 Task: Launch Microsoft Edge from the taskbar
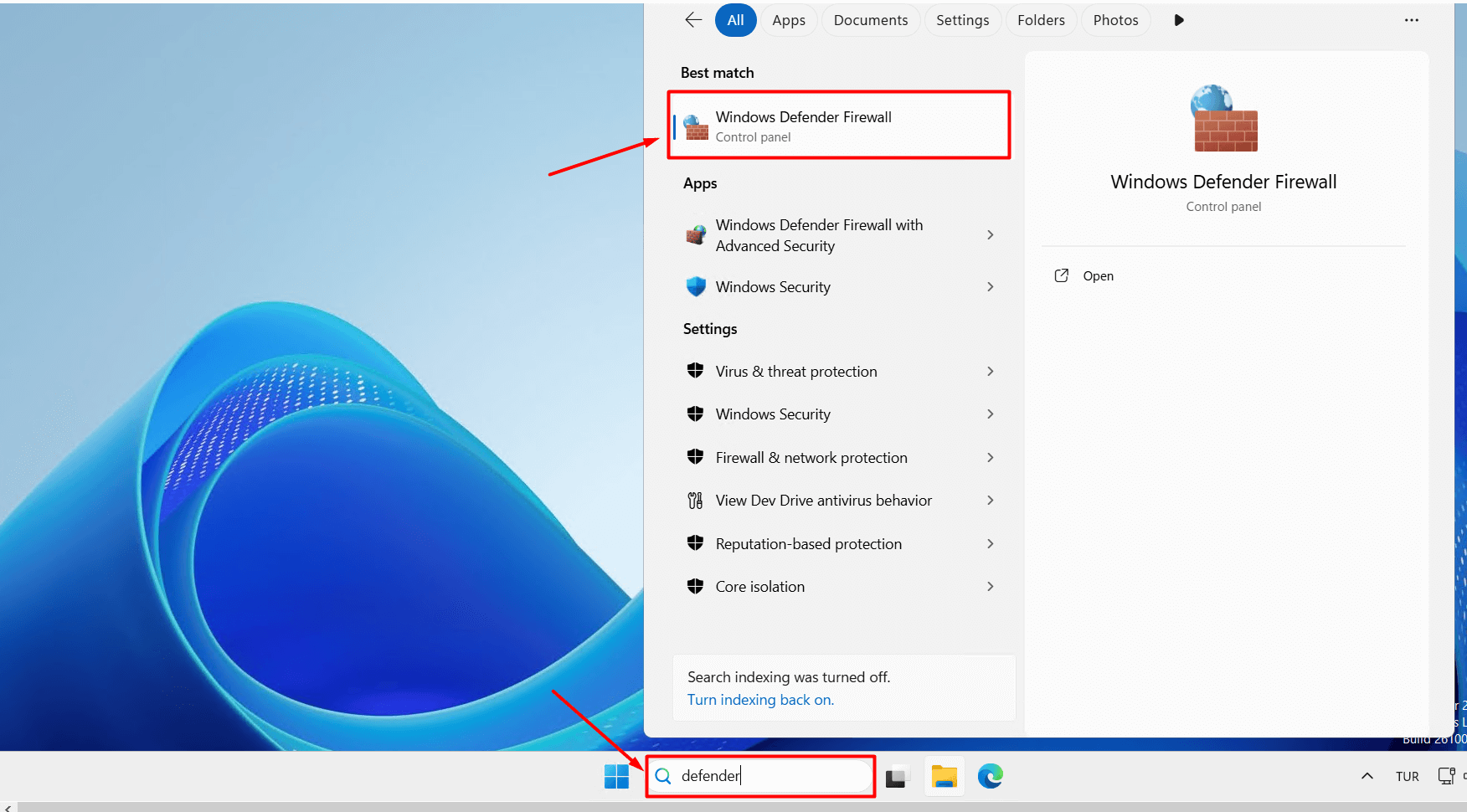click(x=991, y=777)
